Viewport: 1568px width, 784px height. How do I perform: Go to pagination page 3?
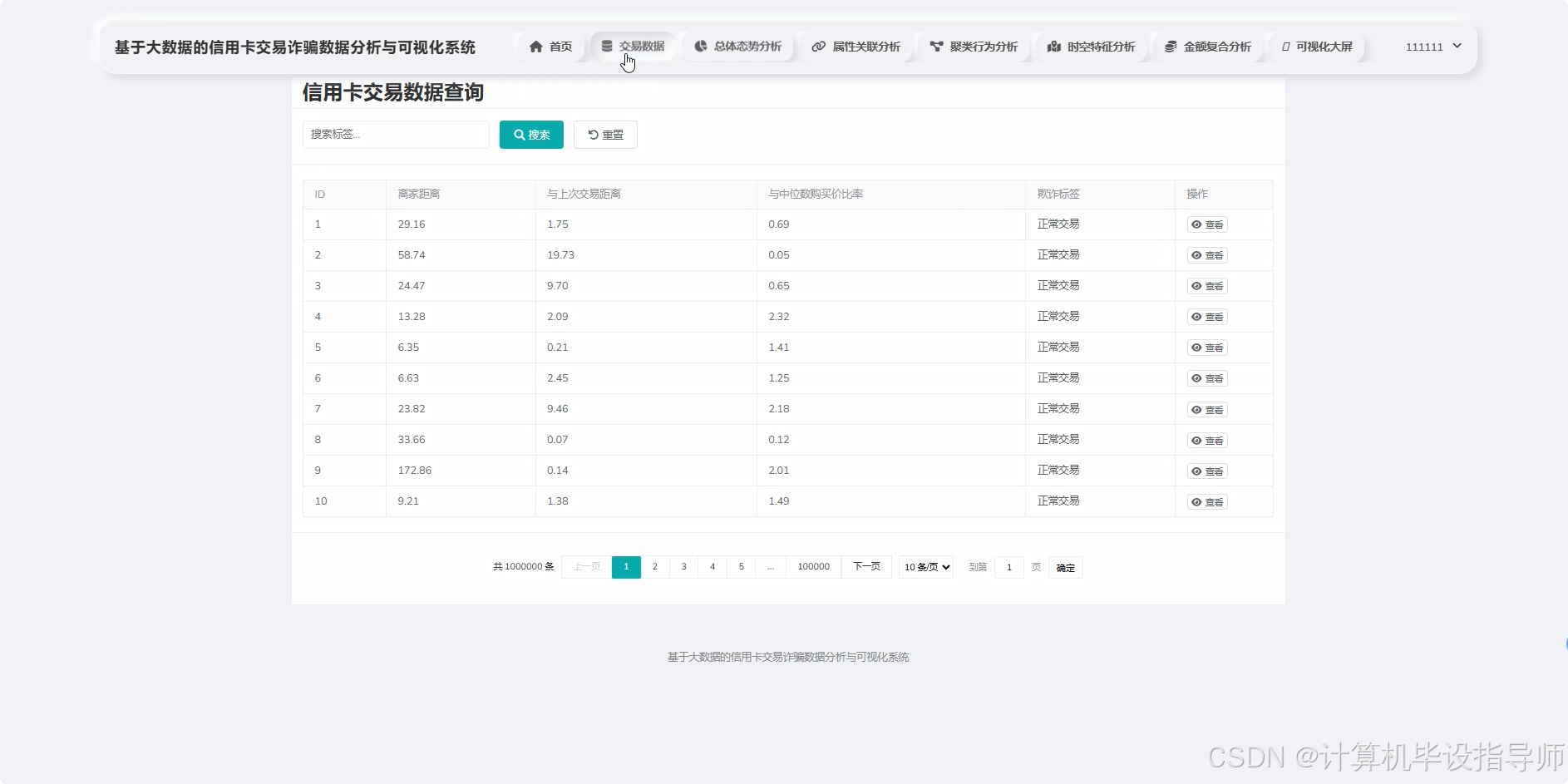(x=684, y=567)
